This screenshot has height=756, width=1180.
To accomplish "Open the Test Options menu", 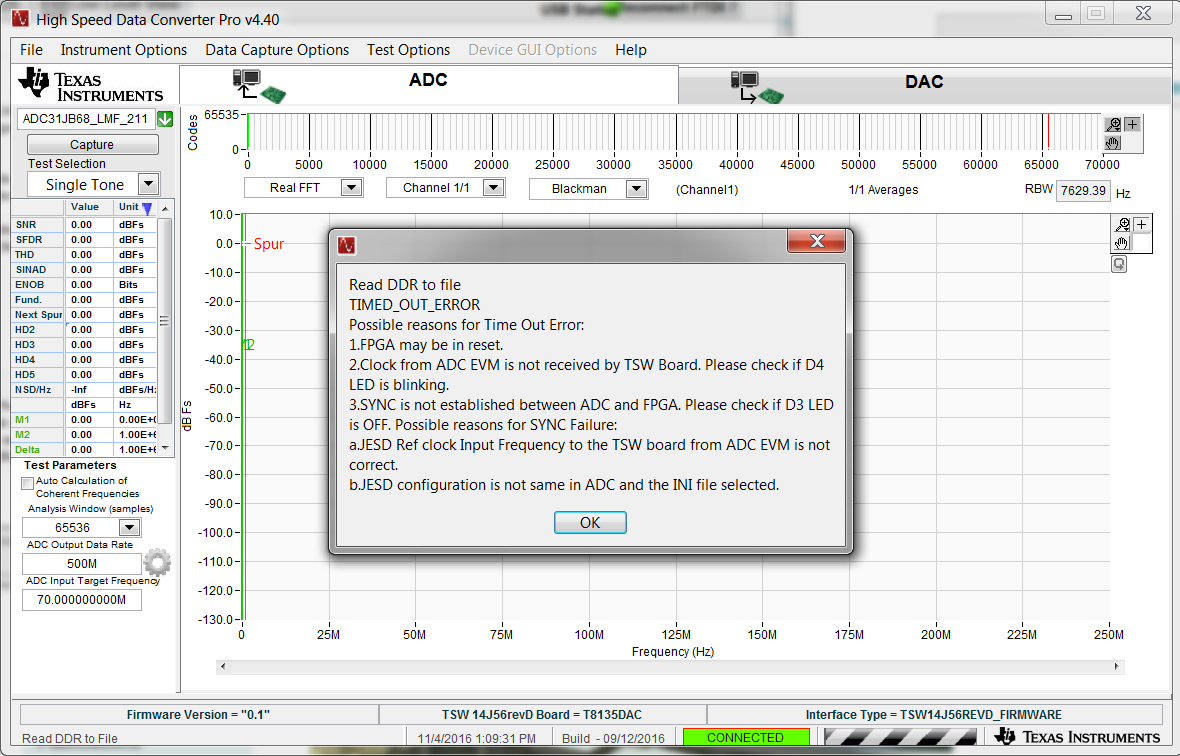I will point(409,50).
